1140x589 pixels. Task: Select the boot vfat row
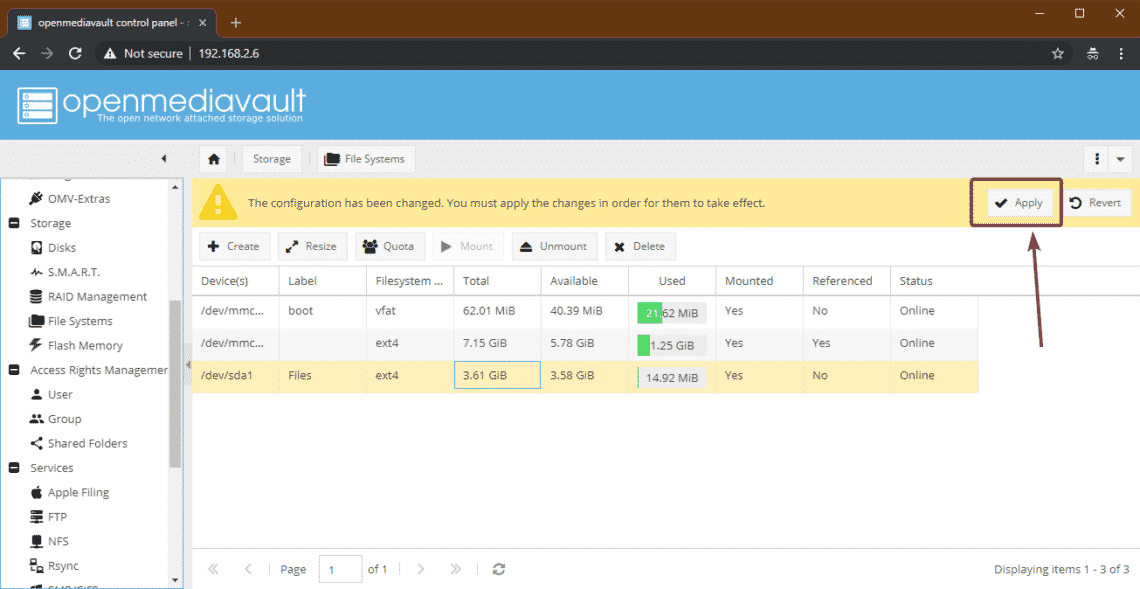pyautogui.click(x=585, y=311)
